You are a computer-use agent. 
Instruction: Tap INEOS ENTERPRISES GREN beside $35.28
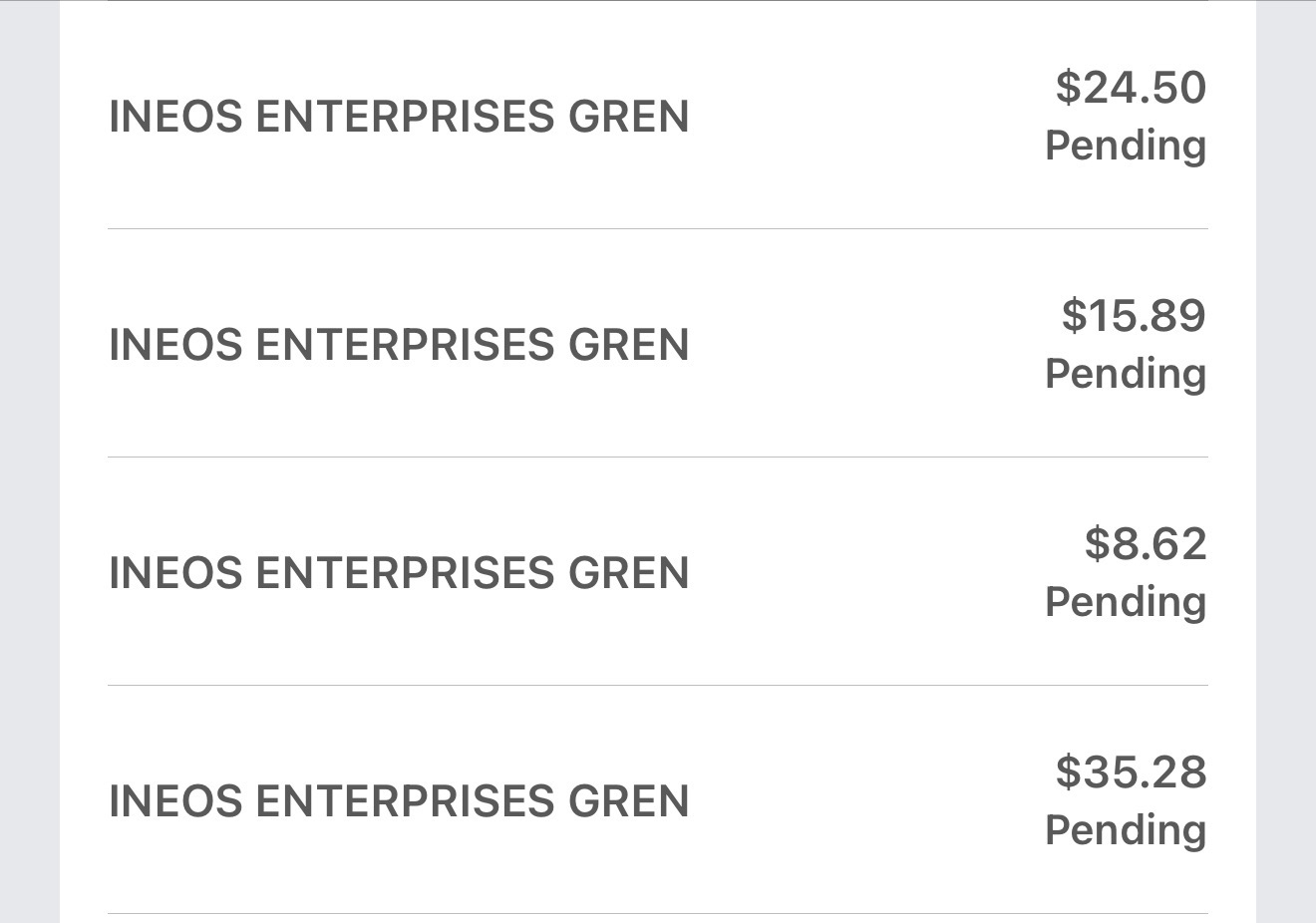pos(399,801)
